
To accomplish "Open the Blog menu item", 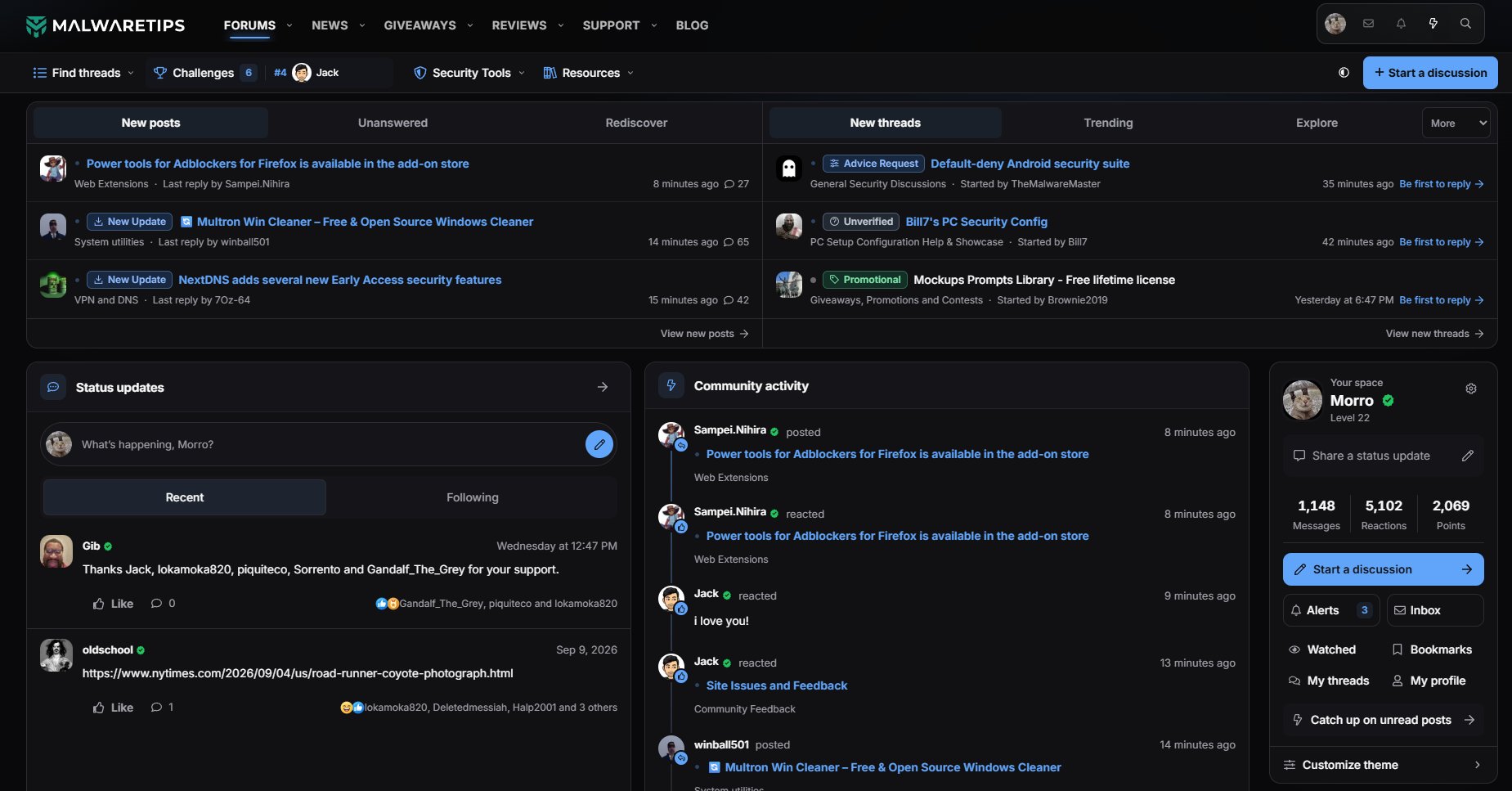I will [x=692, y=25].
